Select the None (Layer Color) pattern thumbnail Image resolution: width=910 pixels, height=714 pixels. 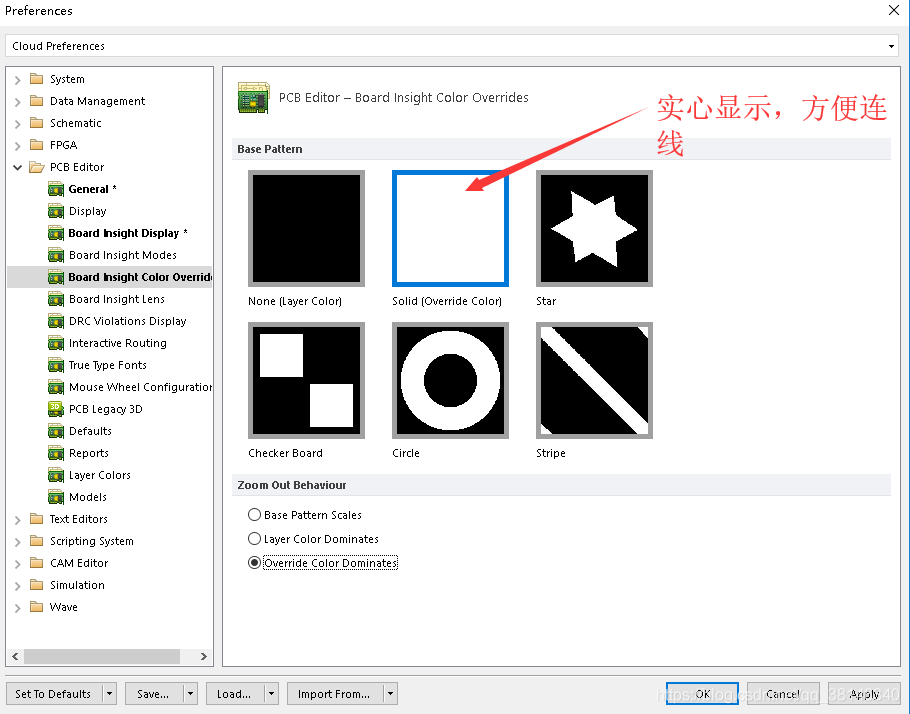[x=306, y=228]
